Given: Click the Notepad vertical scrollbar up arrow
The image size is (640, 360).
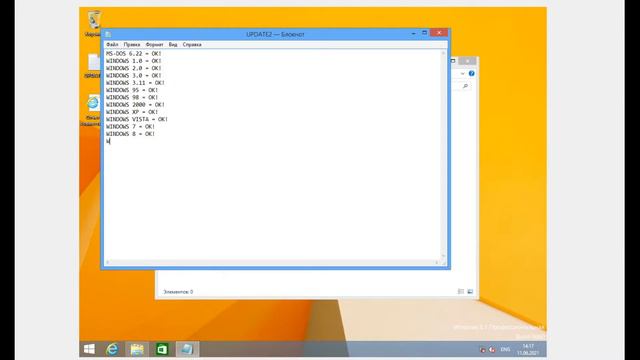Looking at the screenshot, I should [444, 53].
